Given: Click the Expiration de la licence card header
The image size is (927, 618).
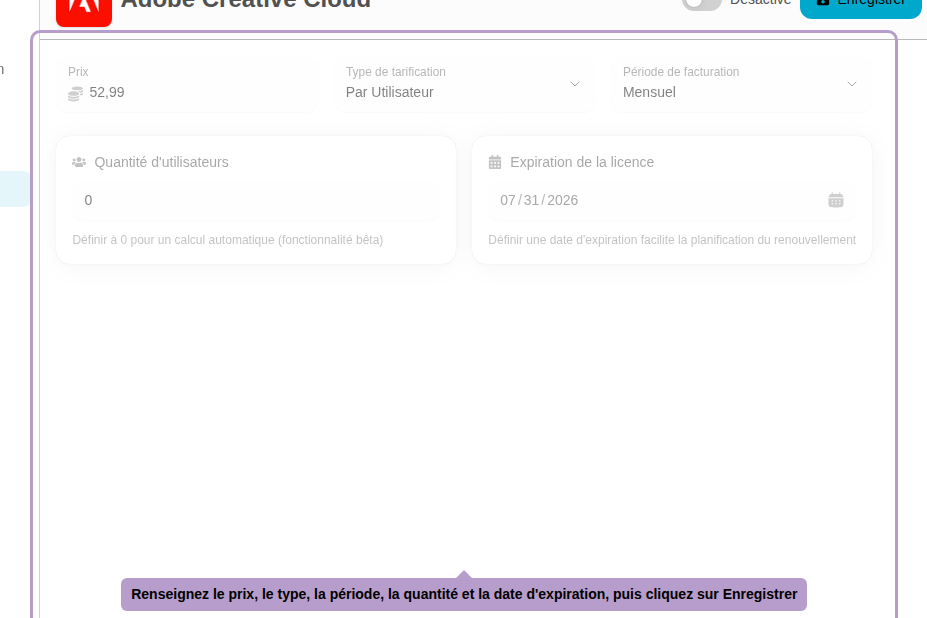Looking at the screenshot, I should coord(582,162).
